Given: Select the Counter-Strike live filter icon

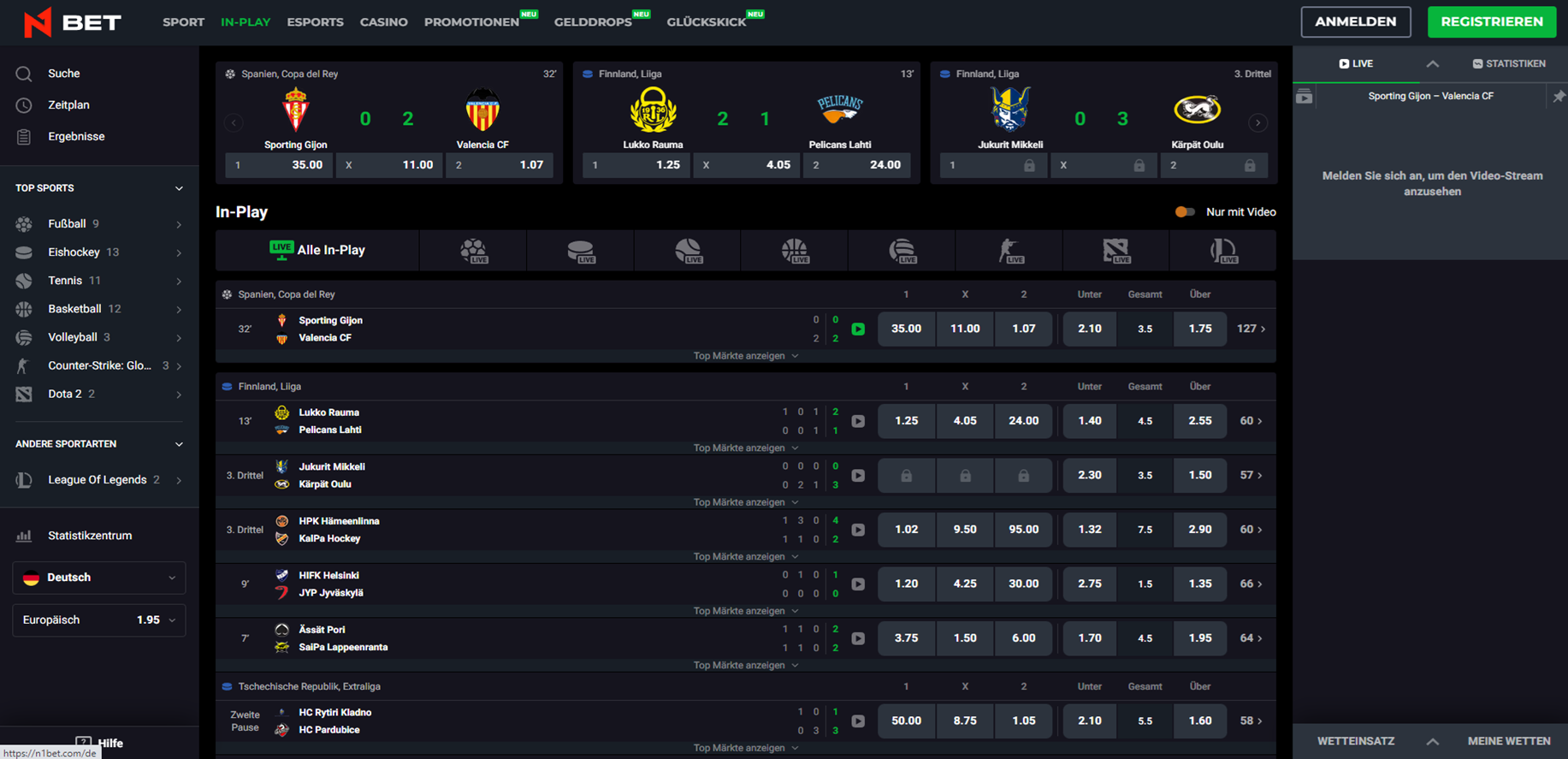Looking at the screenshot, I should [1009, 251].
